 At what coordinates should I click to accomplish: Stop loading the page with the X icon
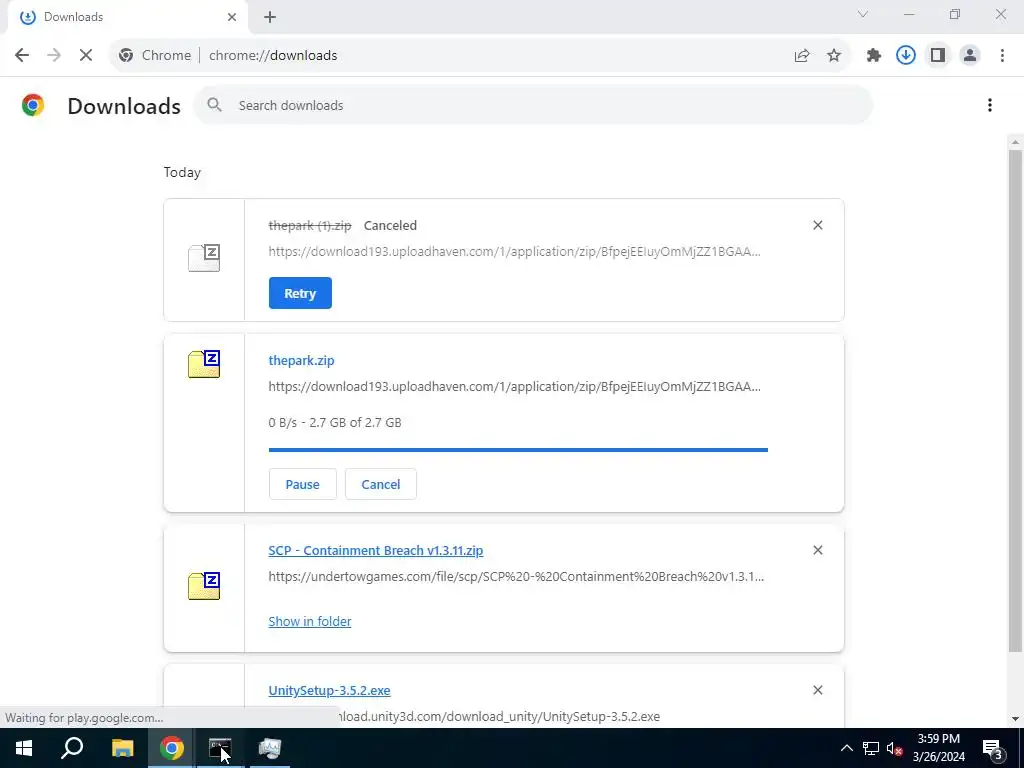coord(86,56)
